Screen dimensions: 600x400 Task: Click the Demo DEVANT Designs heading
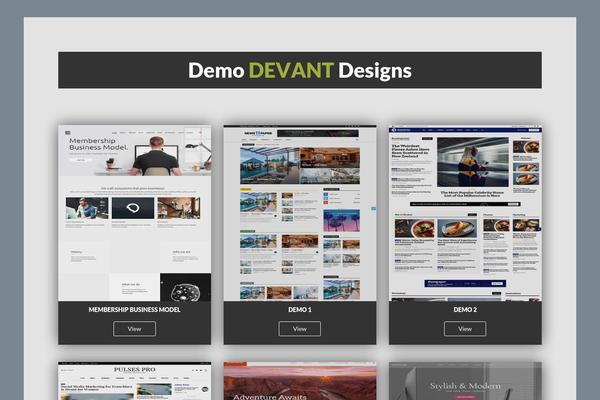click(x=300, y=70)
